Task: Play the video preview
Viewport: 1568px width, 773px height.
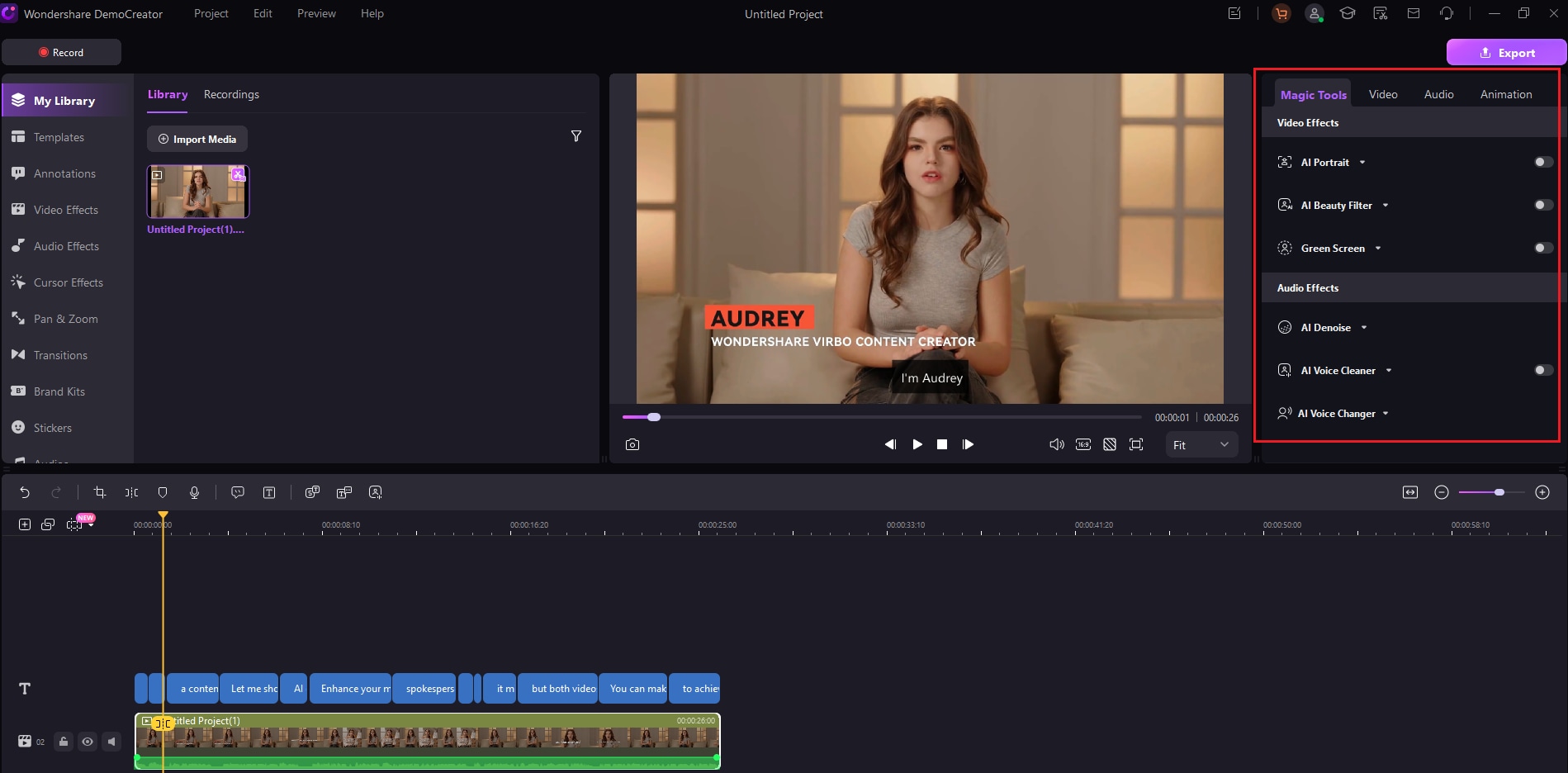Action: tap(917, 444)
